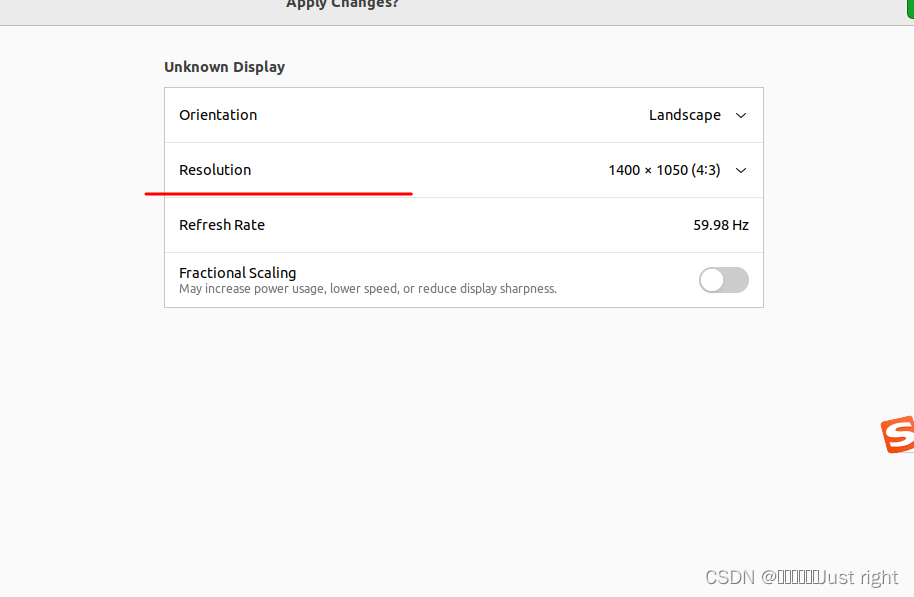Click the Unknown Display heading
The height and width of the screenshot is (597, 914).
pyautogui.click(x=224, y=67)
